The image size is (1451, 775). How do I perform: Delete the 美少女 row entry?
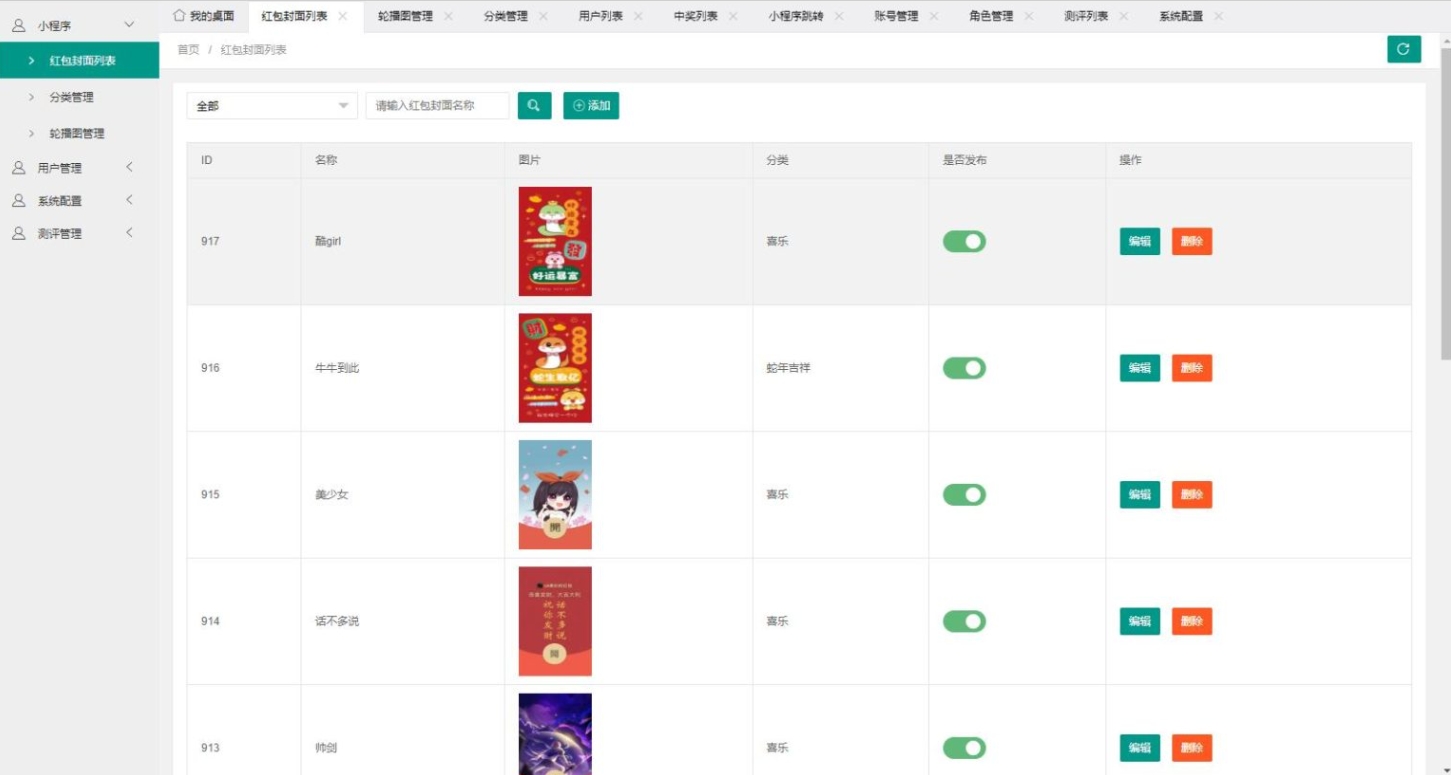[1191, 494]
